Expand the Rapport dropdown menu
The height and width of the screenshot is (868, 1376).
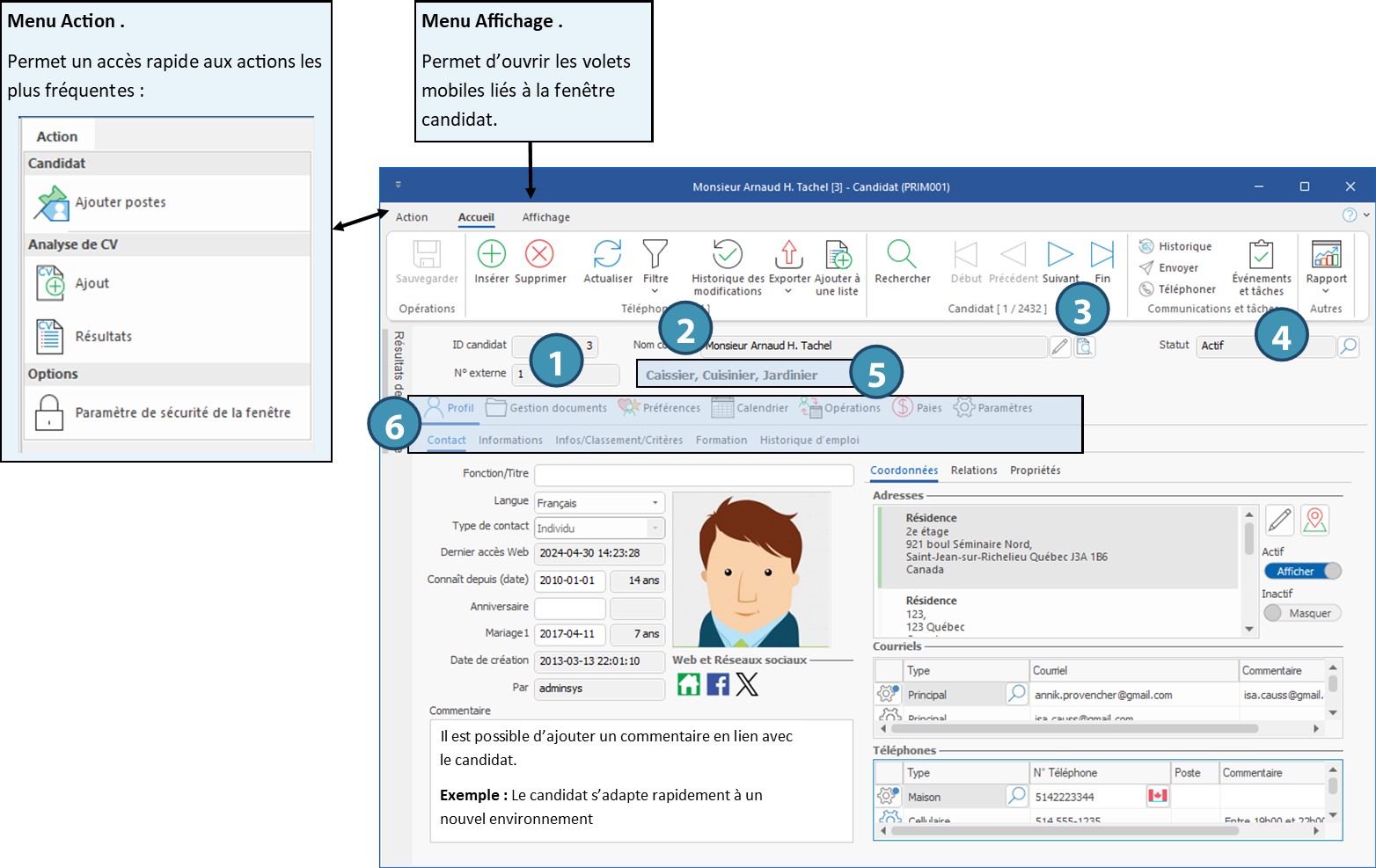coord(1325,291)
